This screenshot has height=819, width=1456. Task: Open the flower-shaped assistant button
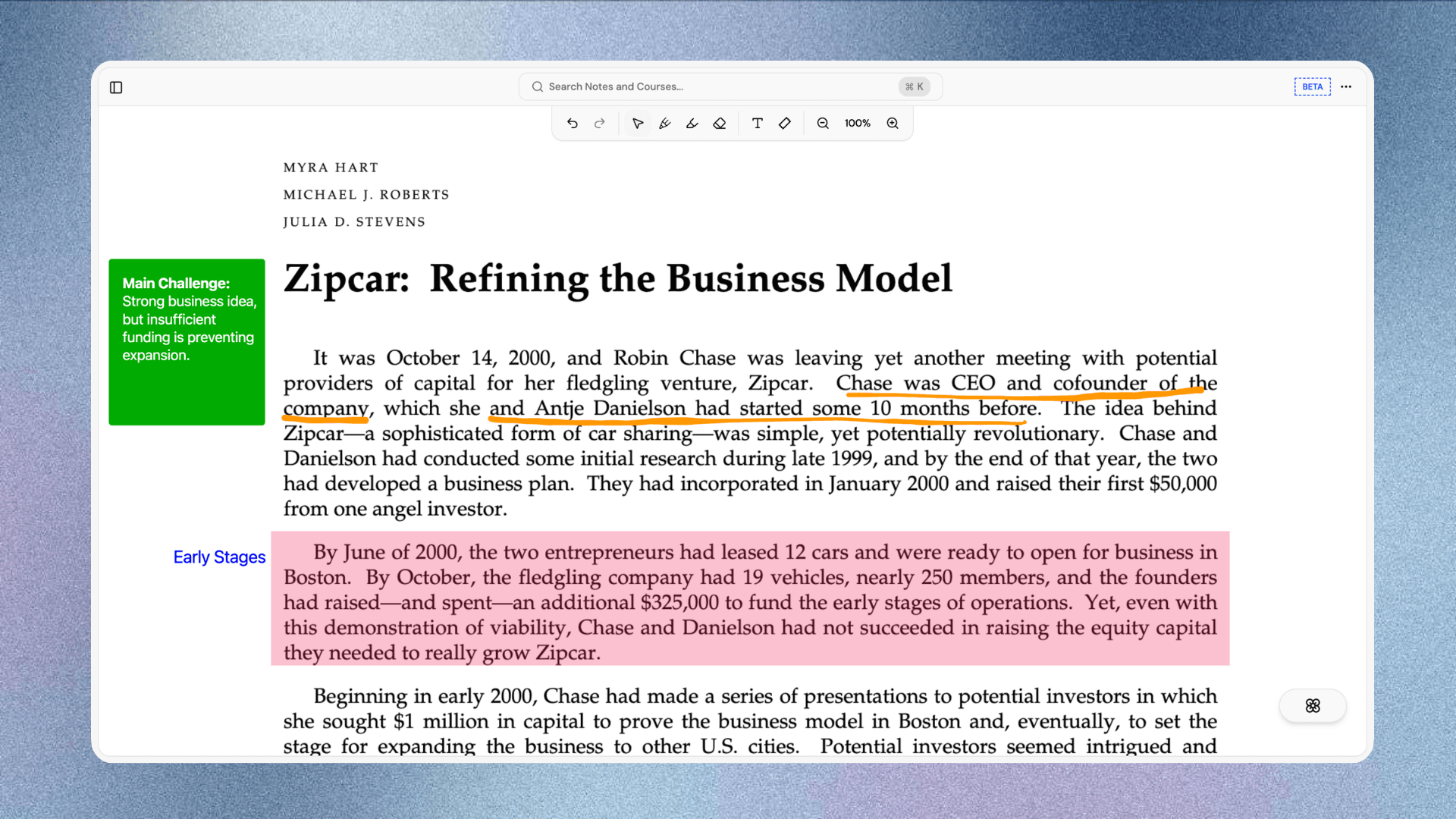click(x=1313, y=706)
